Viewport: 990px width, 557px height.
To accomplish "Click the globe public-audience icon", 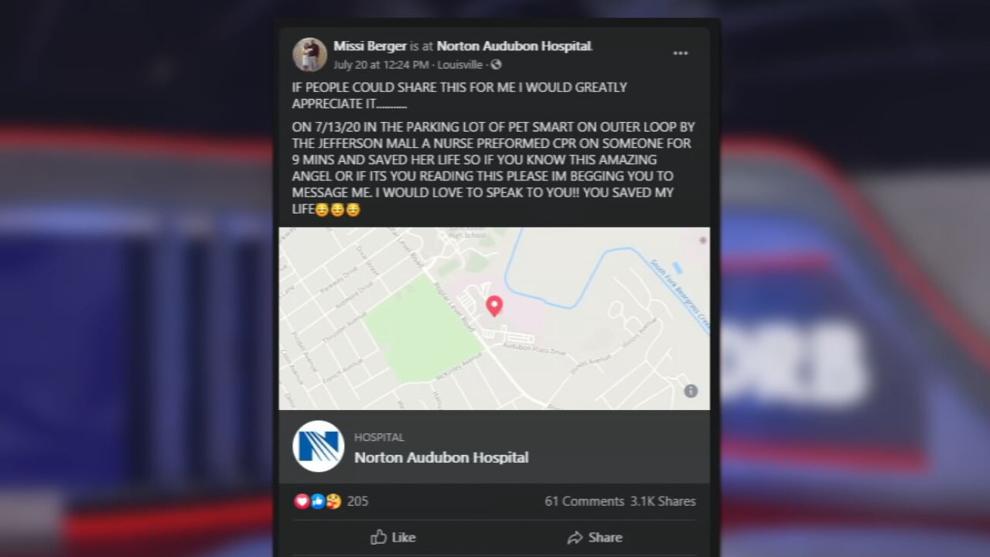I will pyautogui.click(x=496, y=64).
